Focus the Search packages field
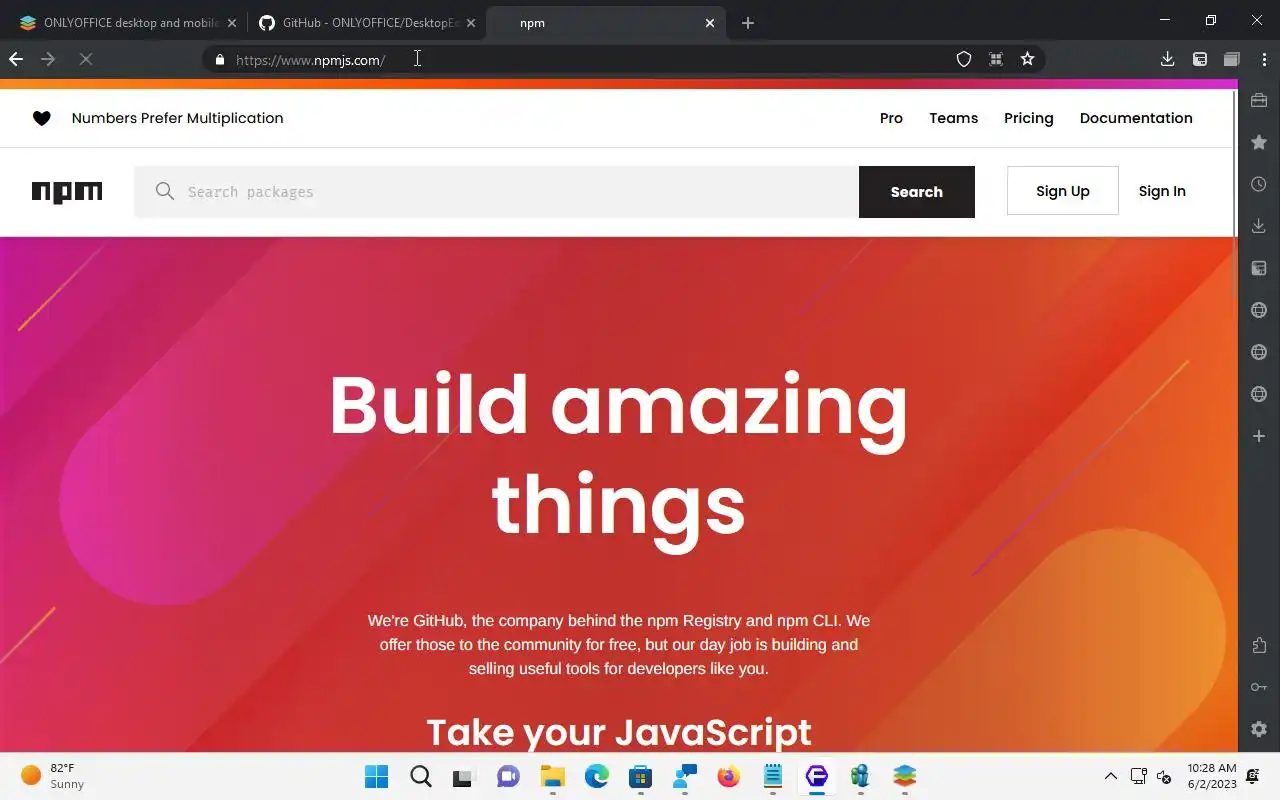Screen dimensions: 1280x800 coord(496,192)
